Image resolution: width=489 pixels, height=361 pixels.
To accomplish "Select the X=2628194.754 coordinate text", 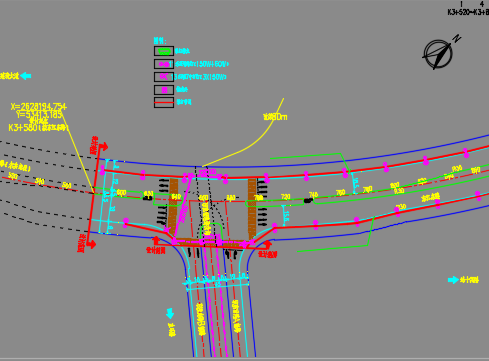I will click(x=39, y=107).
